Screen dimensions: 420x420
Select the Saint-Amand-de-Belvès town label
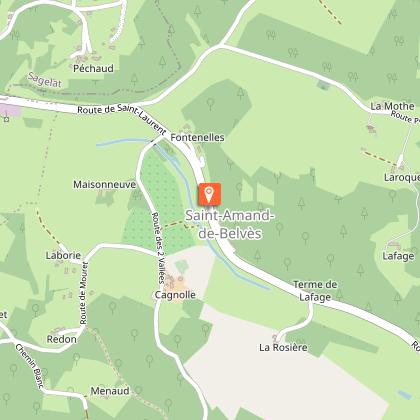230,224
